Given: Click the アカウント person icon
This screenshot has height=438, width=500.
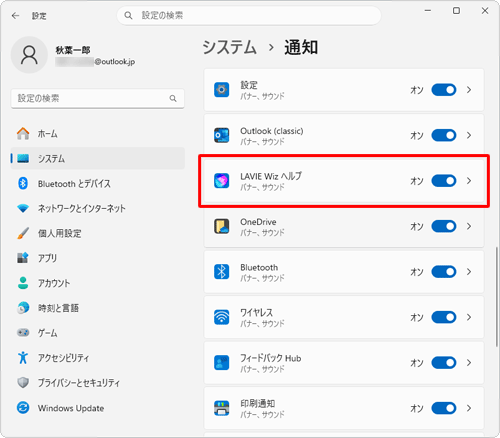Looking at the screenshot, I should click(x=23, y=283).
